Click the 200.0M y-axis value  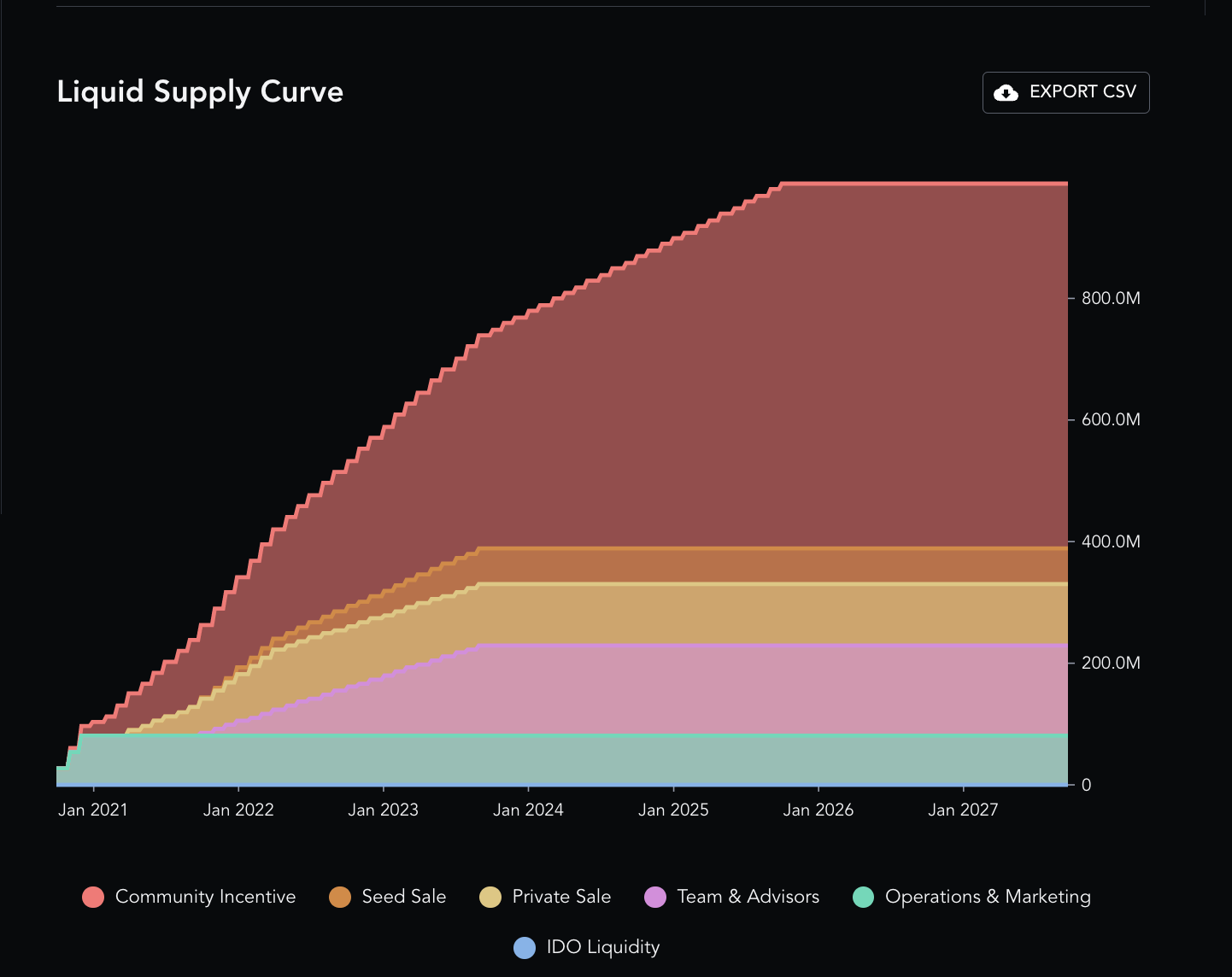pyautogui.click(x=1111, y=663)
